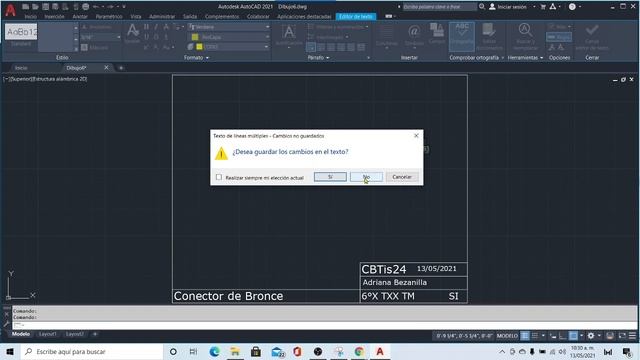640x360 pixels.
Task: Open the text color PorCapa dropdown
Action: (267, 37)
